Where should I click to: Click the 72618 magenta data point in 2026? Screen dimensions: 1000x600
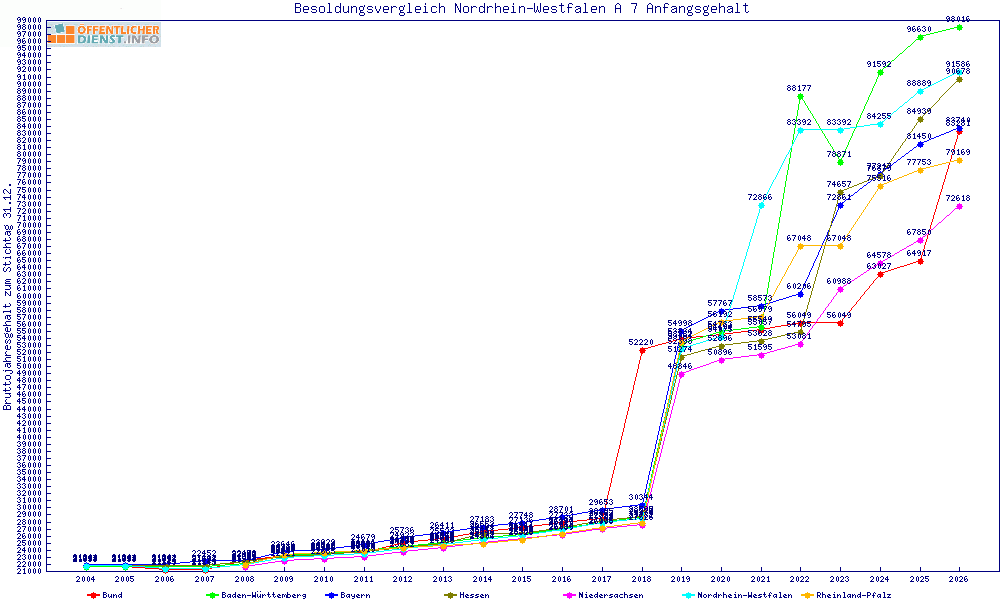959,207
